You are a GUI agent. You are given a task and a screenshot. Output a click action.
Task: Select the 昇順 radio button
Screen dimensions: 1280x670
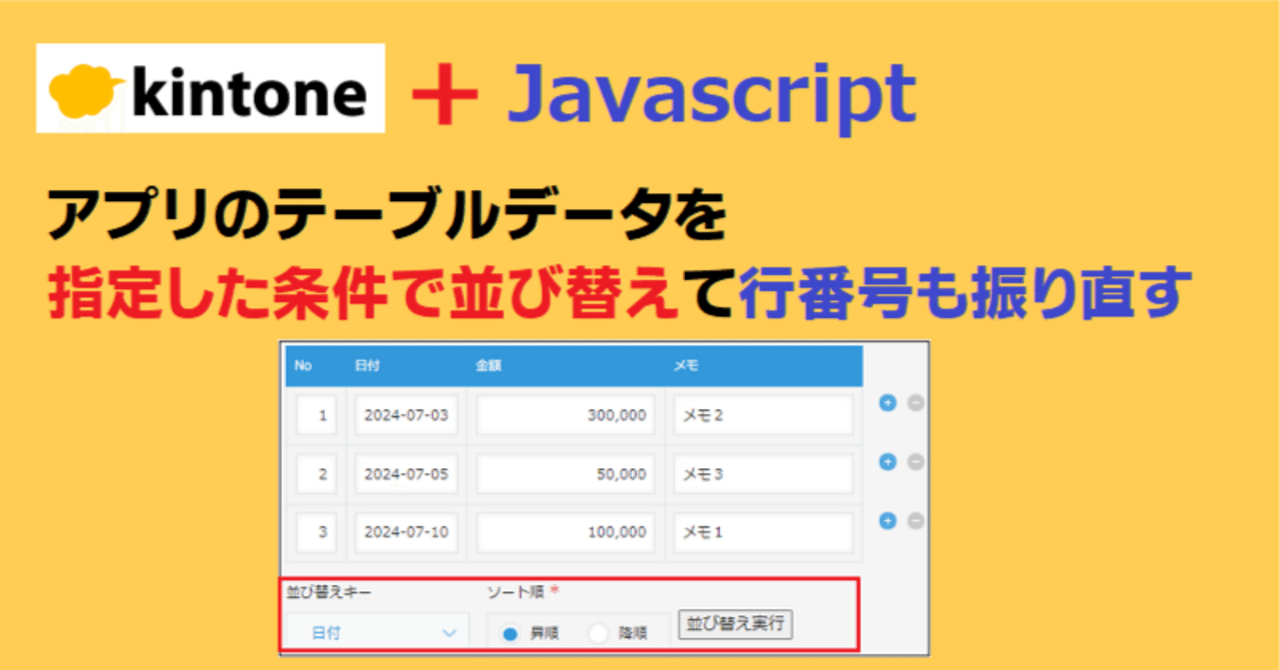tap(509, 633)
